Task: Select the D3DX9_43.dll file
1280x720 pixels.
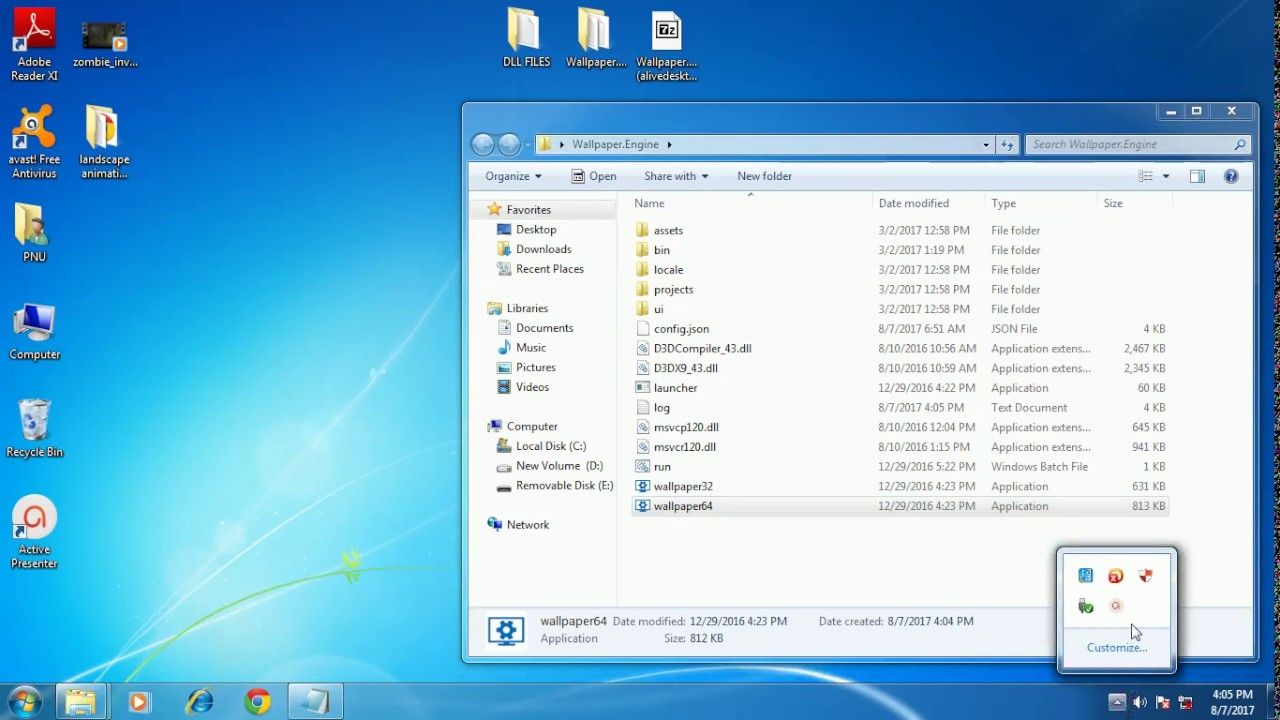Action: (x=686, y=368)
